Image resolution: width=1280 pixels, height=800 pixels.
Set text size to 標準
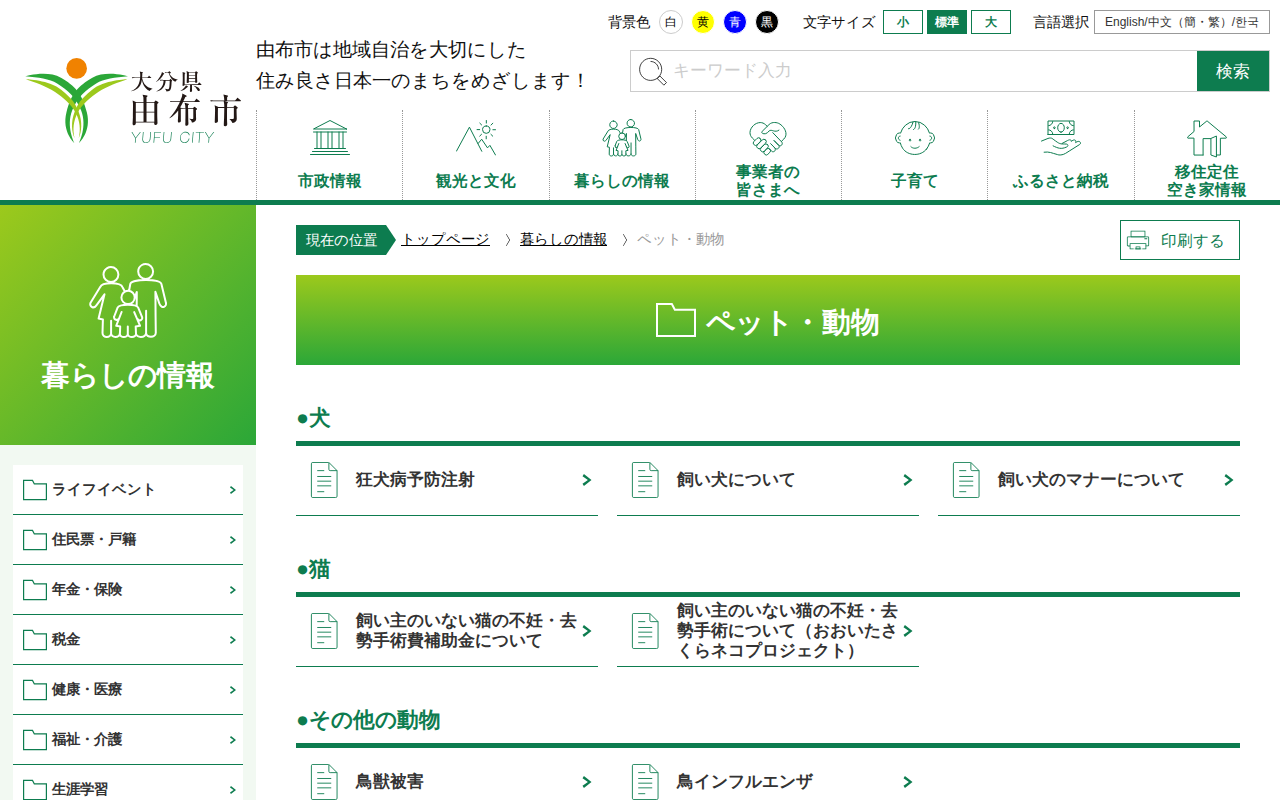[947, 22]
